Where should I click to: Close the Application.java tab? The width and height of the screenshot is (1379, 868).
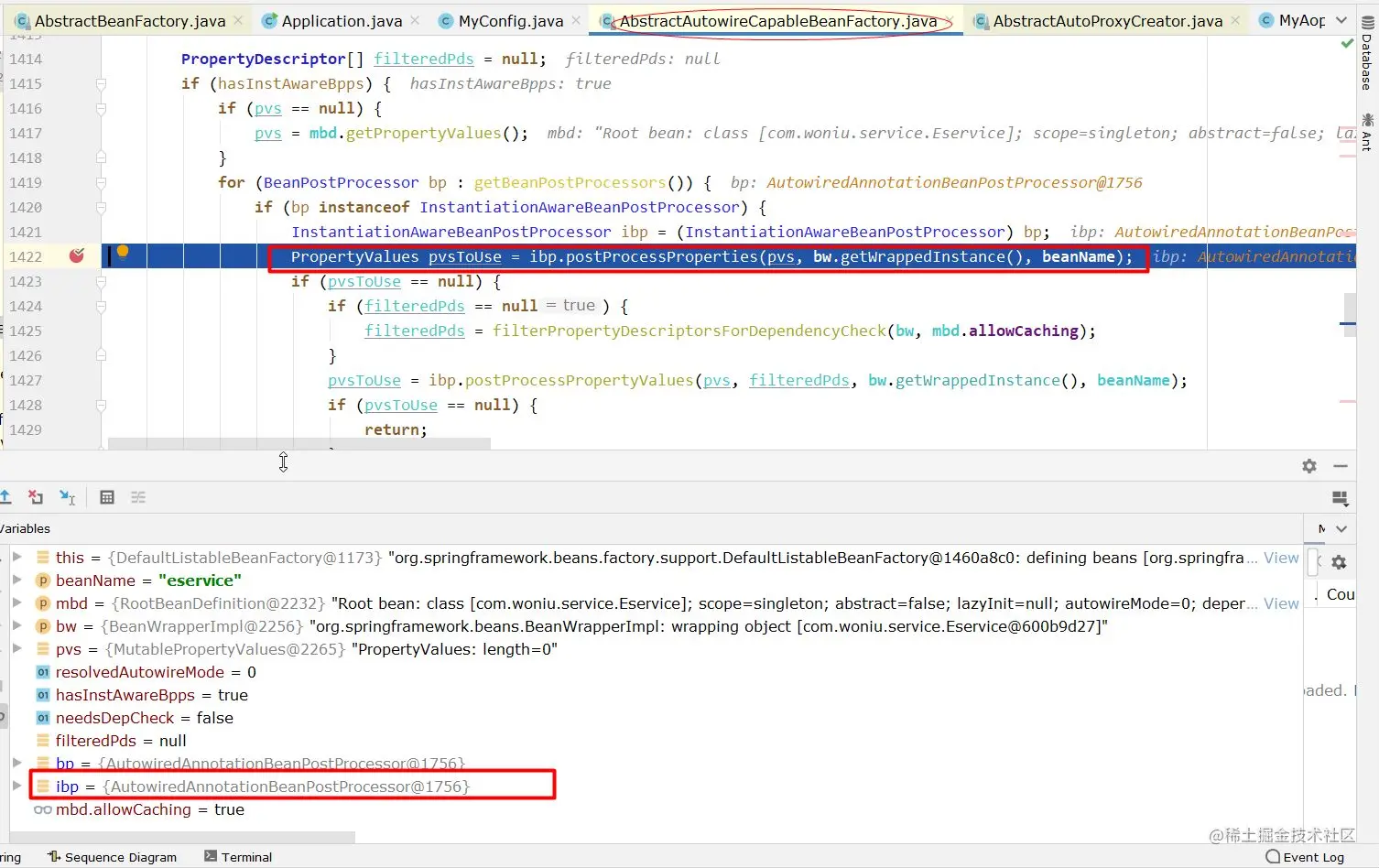coord(416,20)
